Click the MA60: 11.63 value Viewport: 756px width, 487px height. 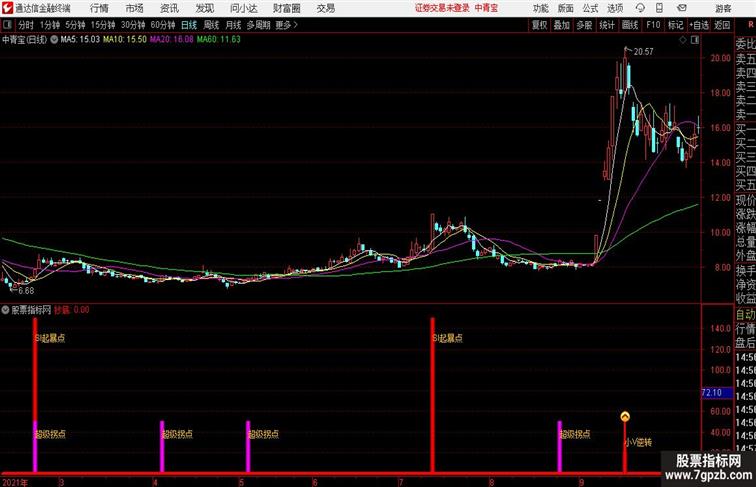click(218, 40)
